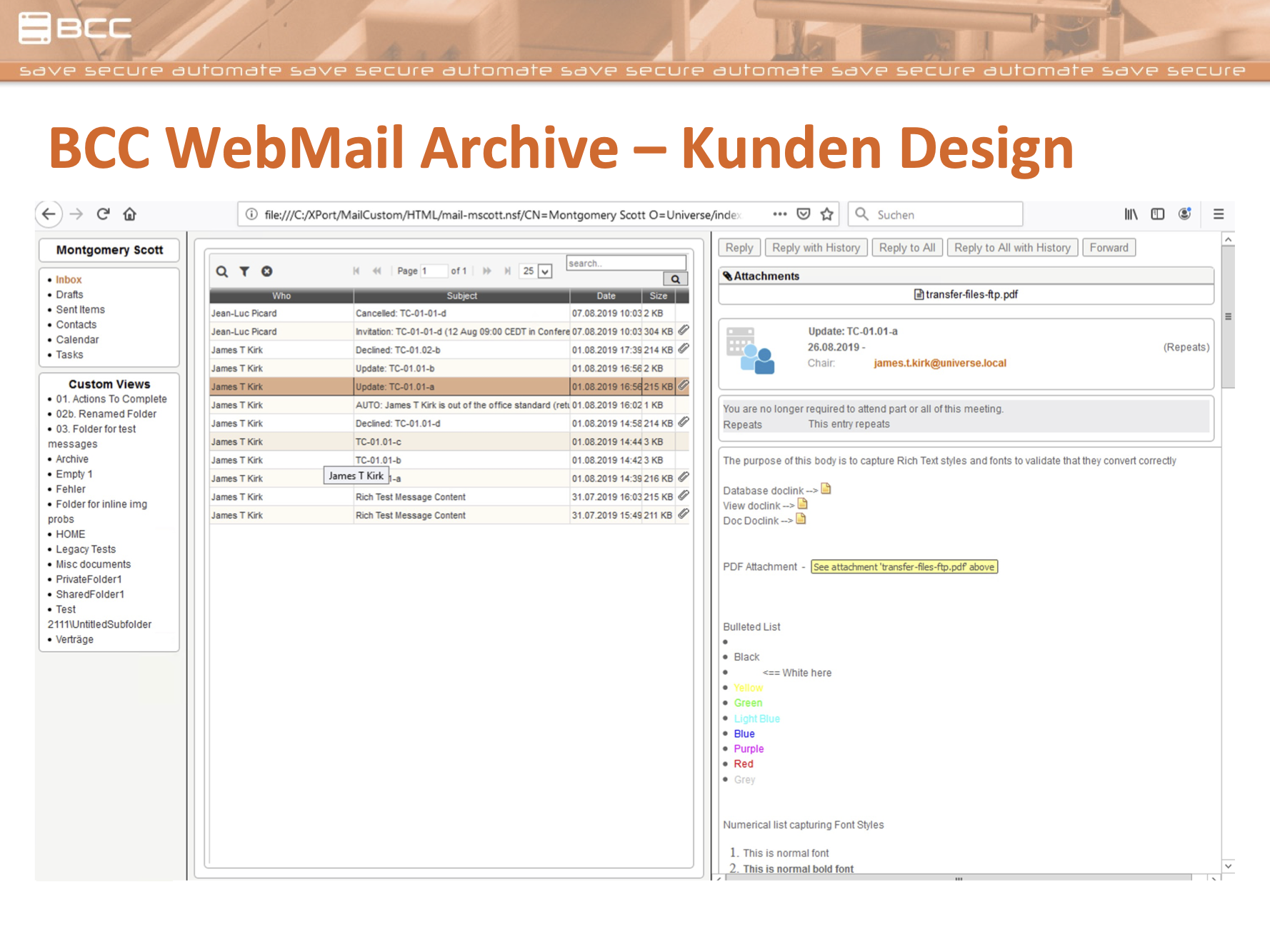Viewport: 1270px width, 952px height.
Task: Click the message pane vertical scrollbar down arrow
Action: pyautogui.click(x=1228, y=866)
